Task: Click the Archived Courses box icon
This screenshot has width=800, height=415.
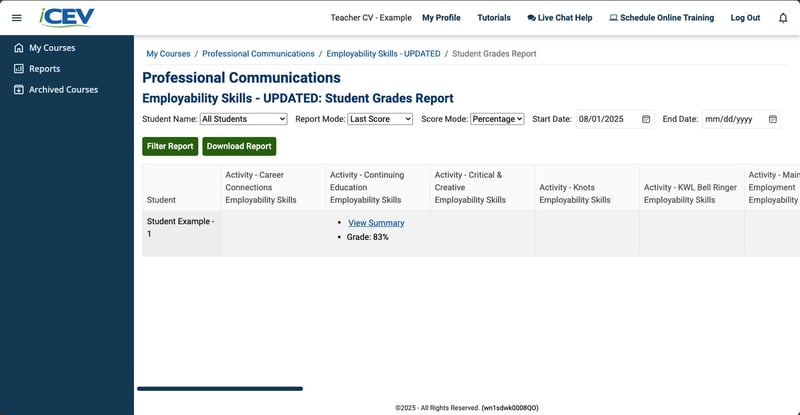Action: pos(19,89)
